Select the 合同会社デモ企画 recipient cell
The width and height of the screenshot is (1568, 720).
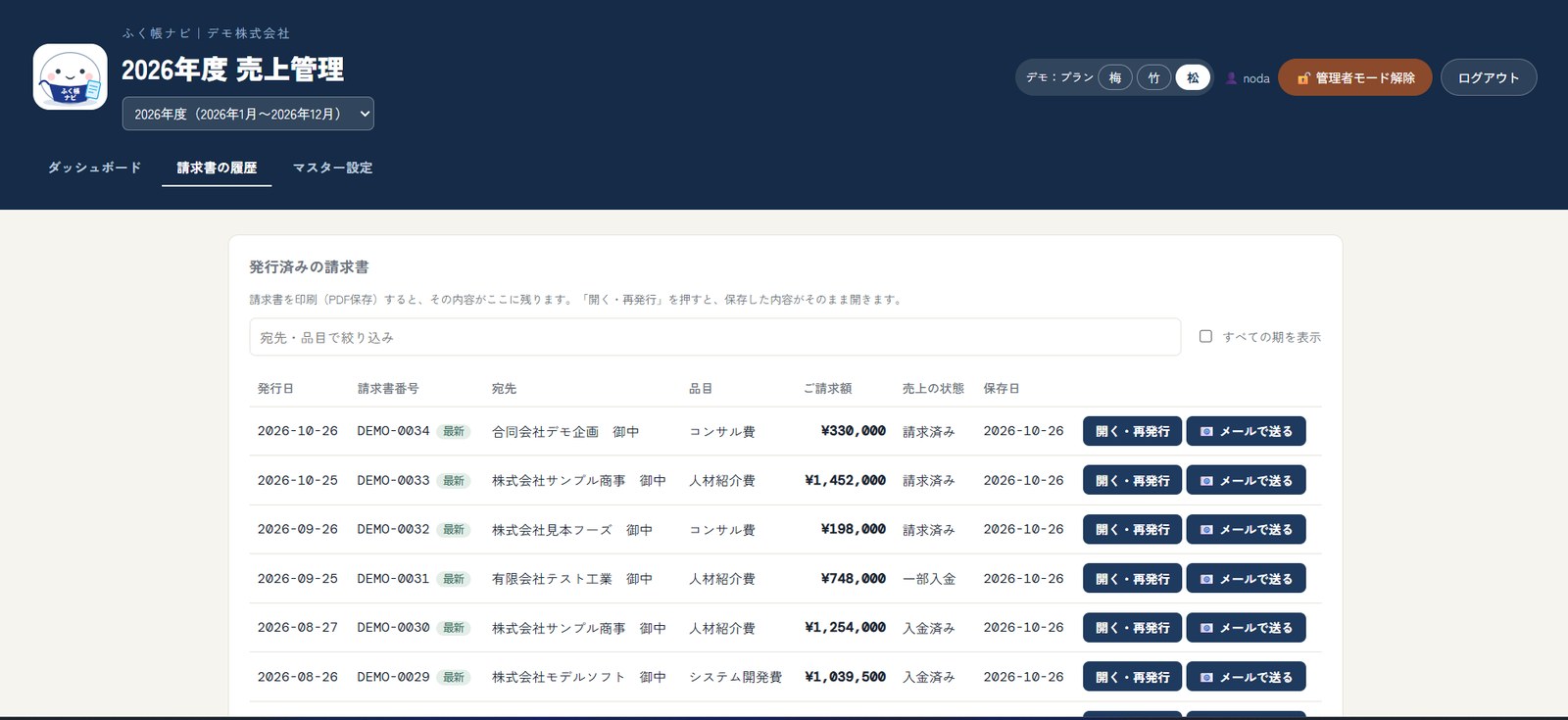(x=565, y=431)
